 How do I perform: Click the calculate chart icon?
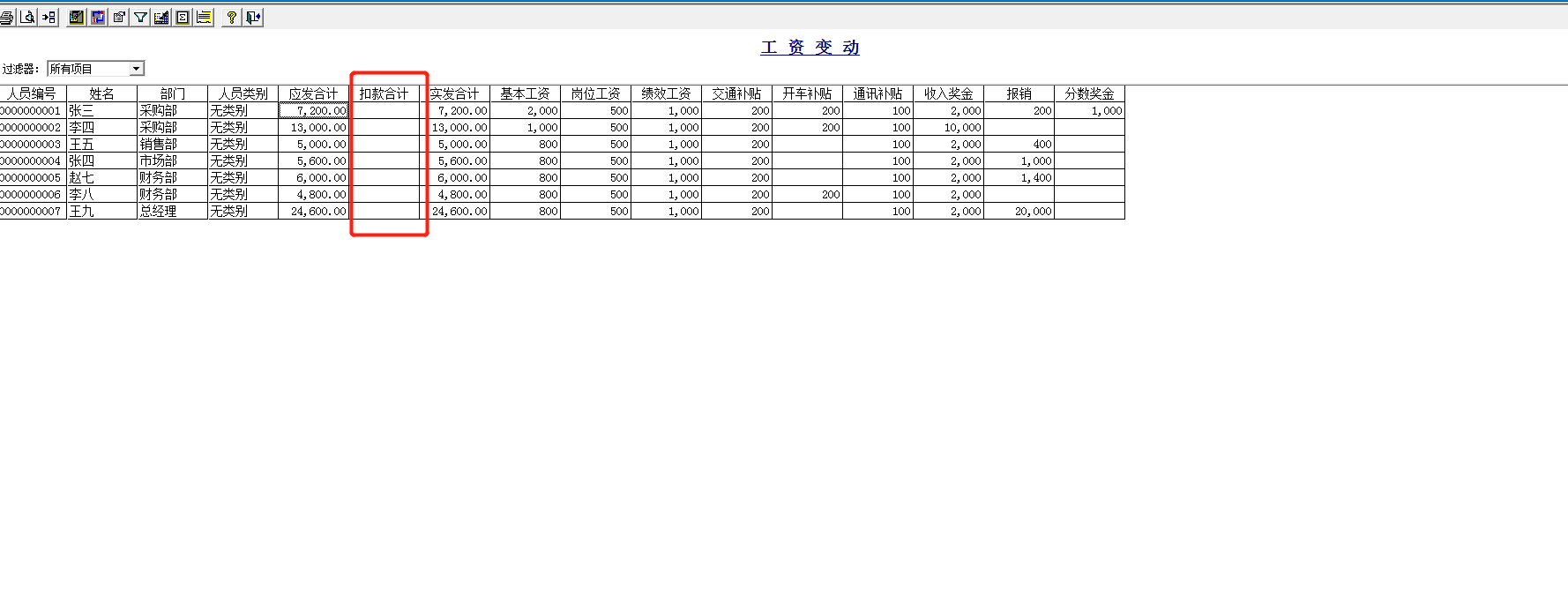click(x=161, y=17)
